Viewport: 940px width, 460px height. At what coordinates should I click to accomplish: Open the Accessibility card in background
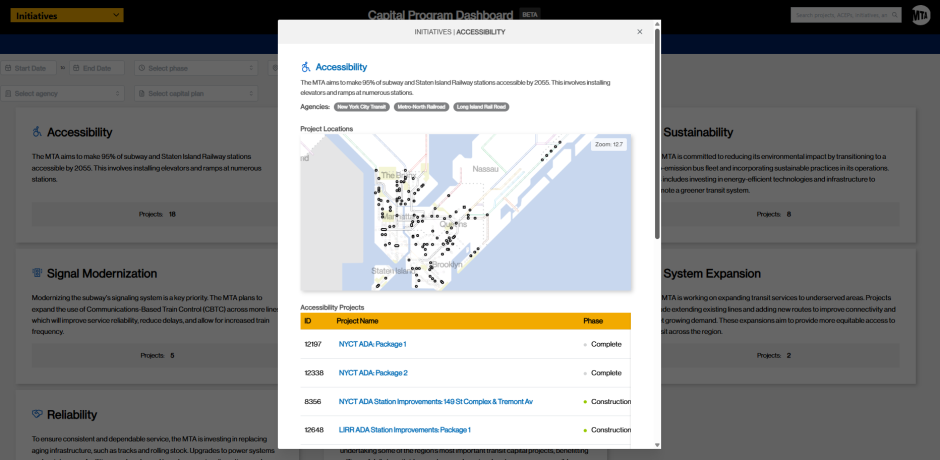[x=147, y=175]
